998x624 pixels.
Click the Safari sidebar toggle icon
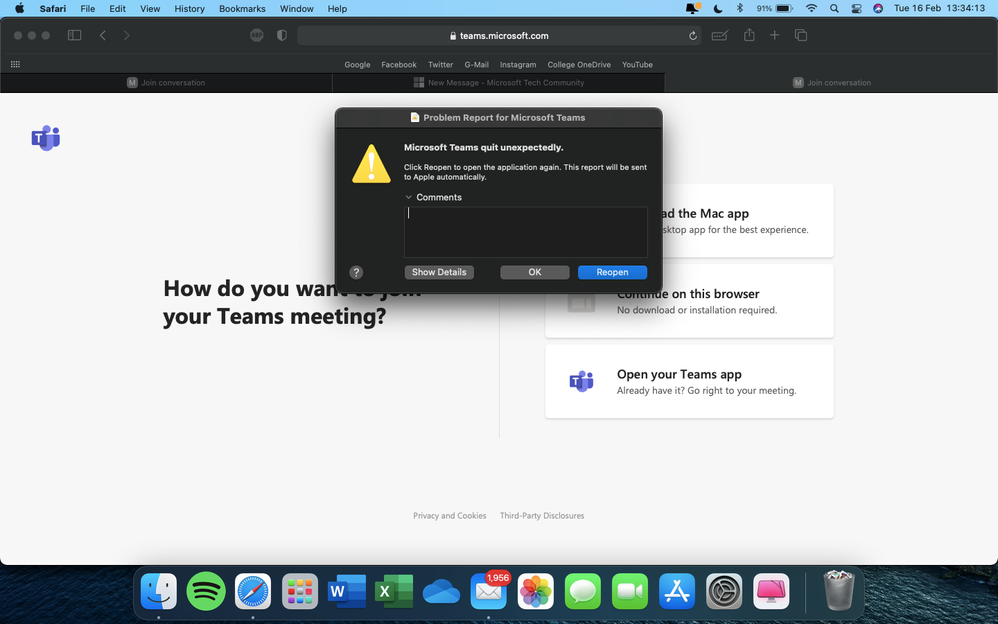(74, 35)
